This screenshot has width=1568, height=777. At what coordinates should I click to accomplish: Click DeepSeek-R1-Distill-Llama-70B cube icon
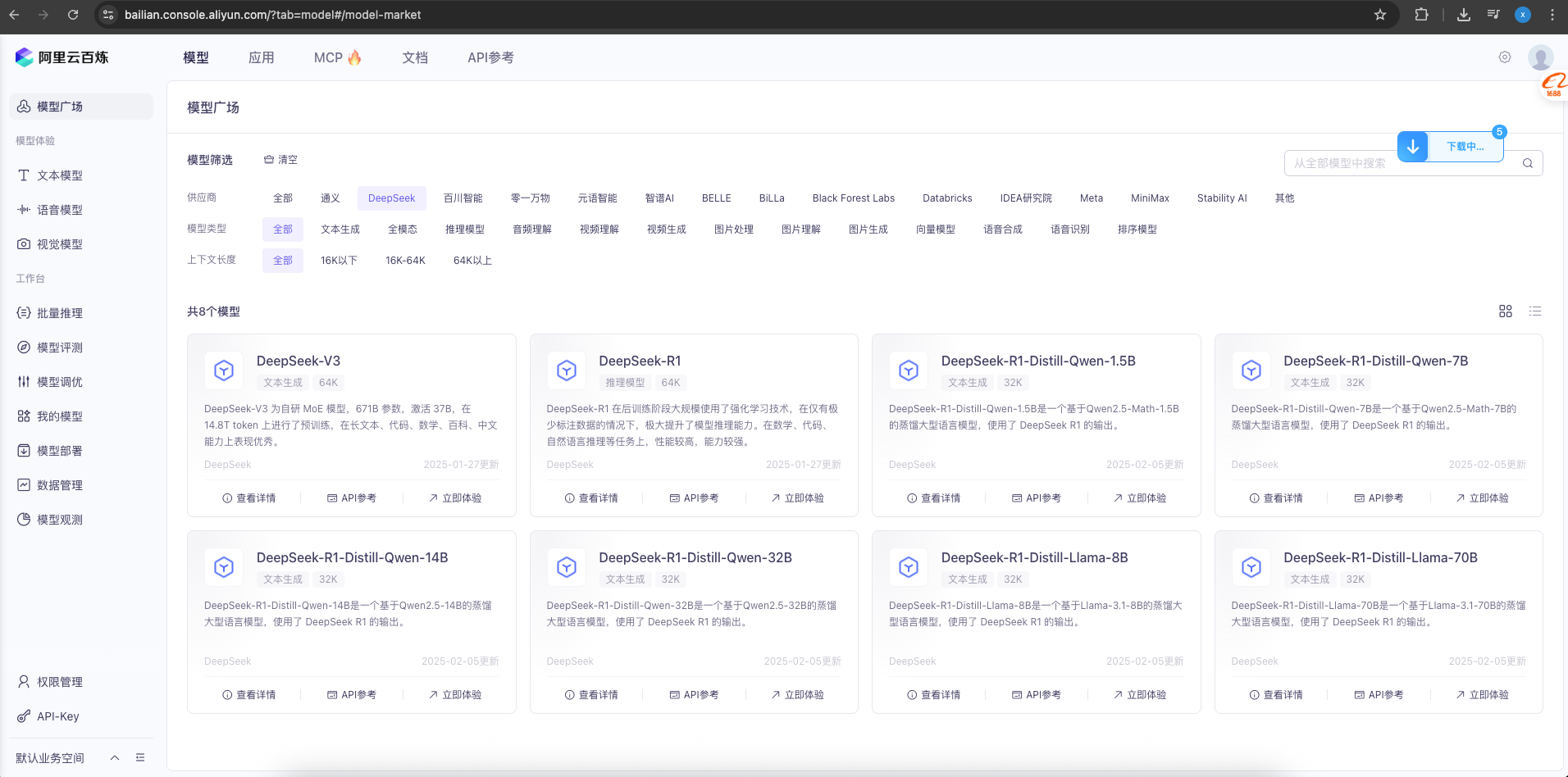coord(1251,568)
